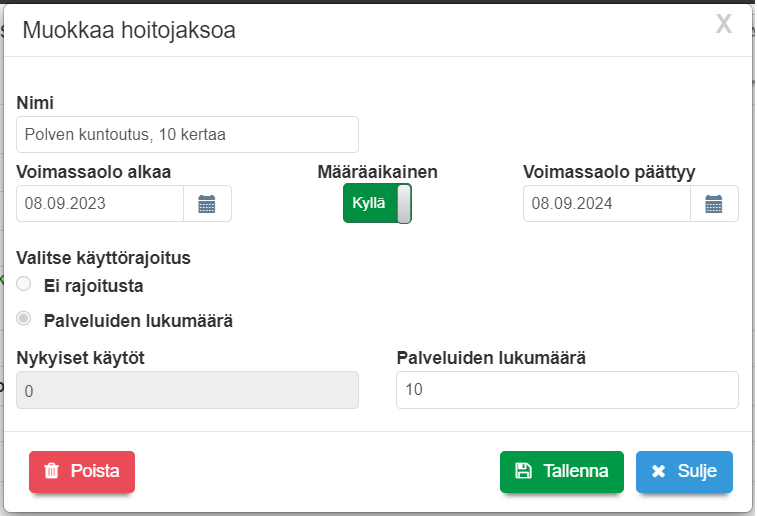Click the greyed Nykyiset käytöt field

click(187, 390)
